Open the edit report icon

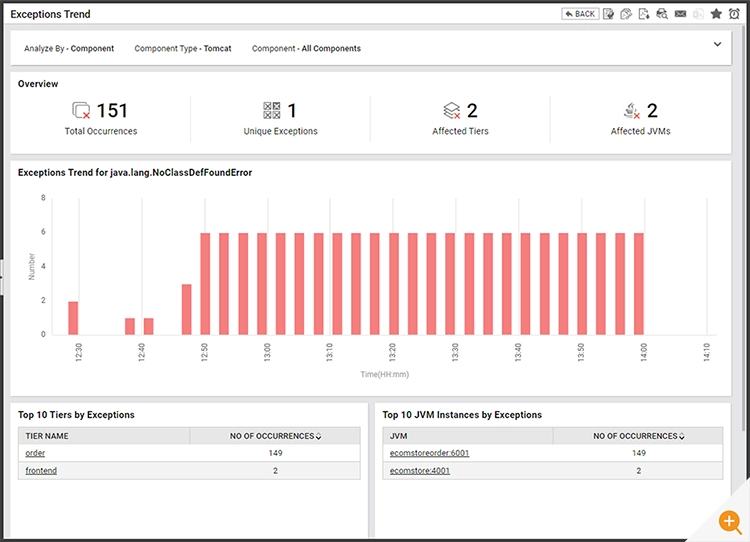[x=608, y=14]
